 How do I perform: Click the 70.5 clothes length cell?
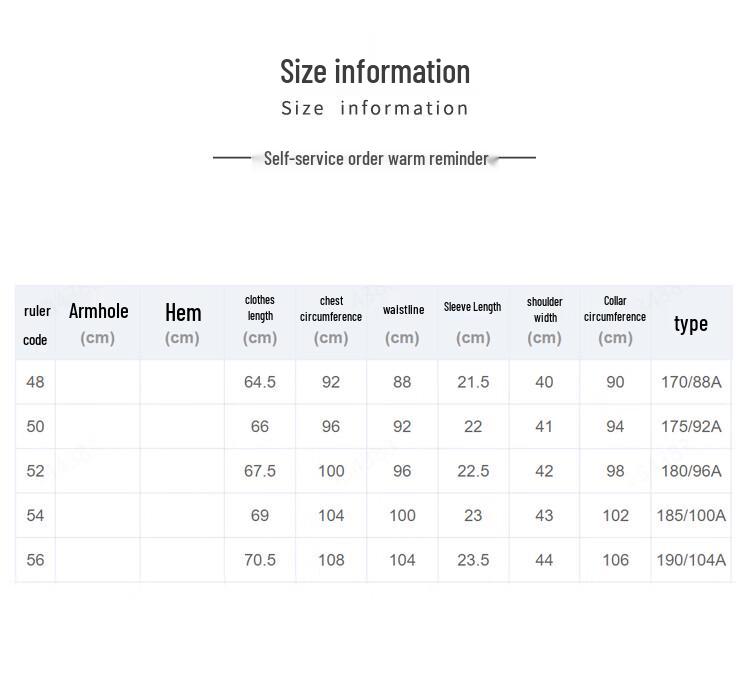pos(260,560)
